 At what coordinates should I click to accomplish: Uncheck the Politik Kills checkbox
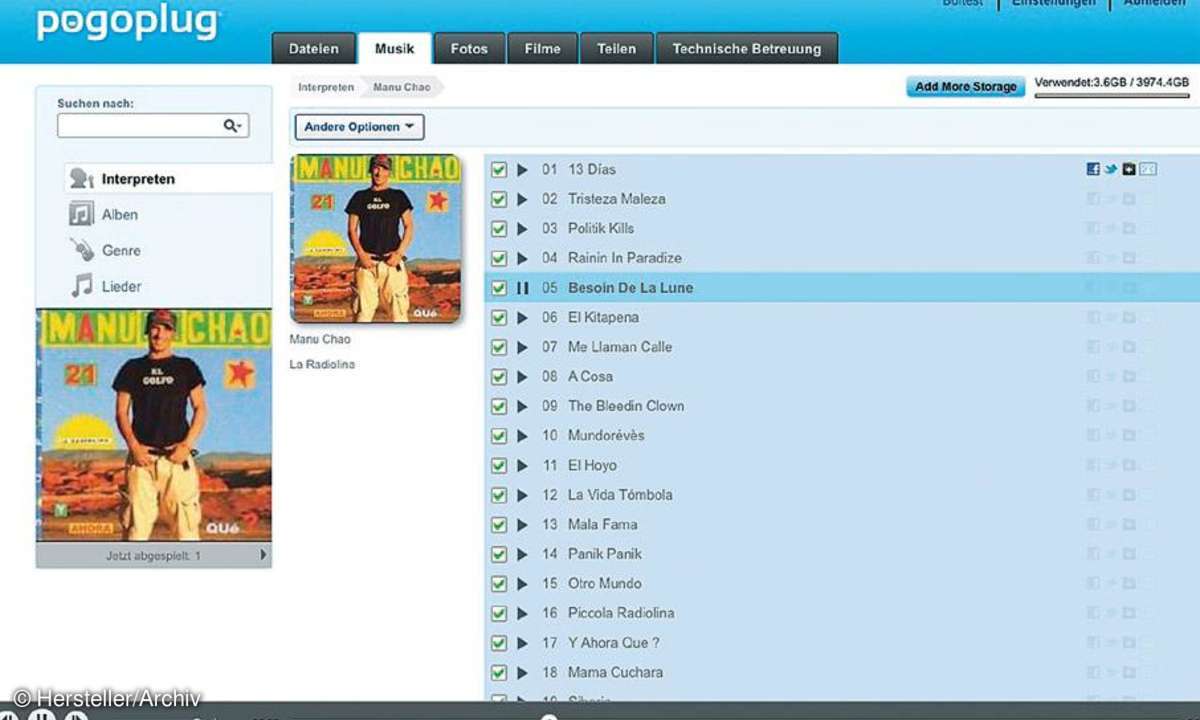coord(499,229)
